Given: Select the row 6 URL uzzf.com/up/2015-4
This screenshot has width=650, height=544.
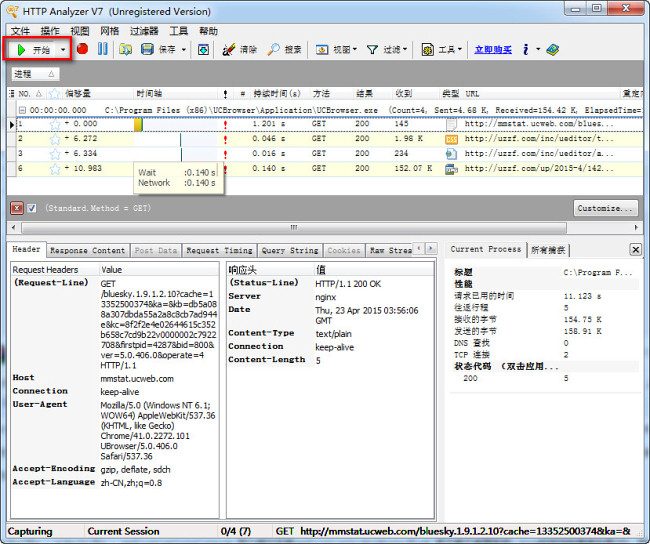Looking at the screenshot, I should coord(539,169).
